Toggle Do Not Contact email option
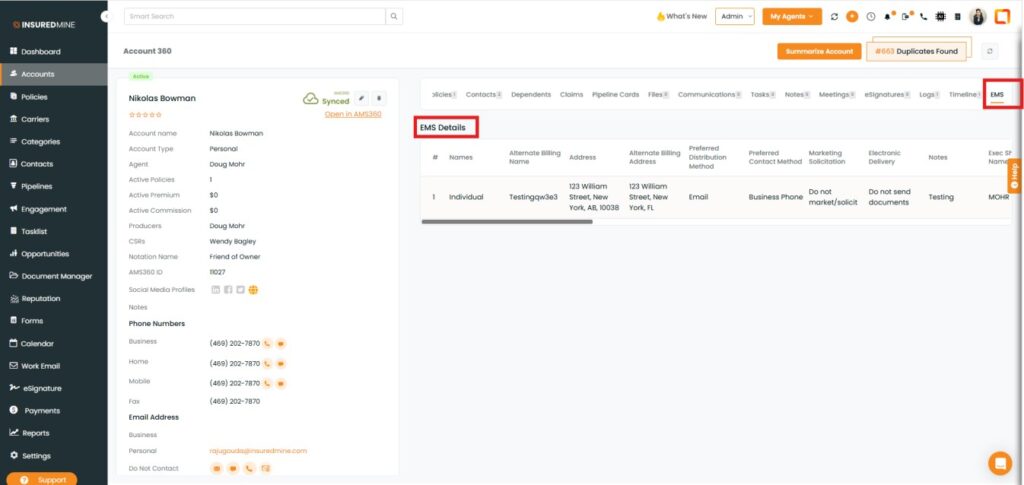Screen dimensions: 1024x485 click(216, 468)
